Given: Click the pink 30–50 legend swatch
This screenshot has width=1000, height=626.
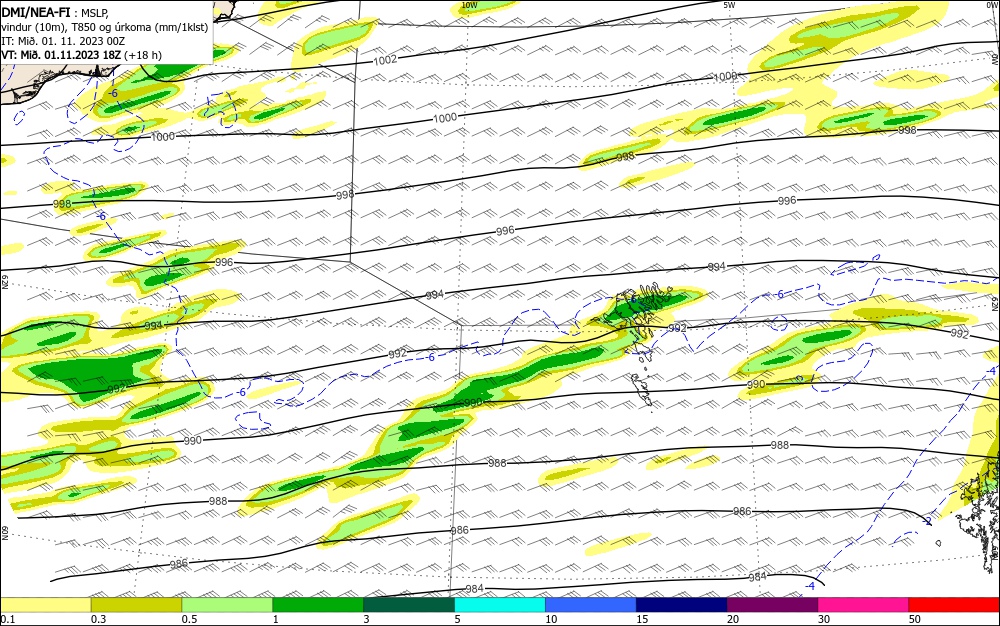Looking at the screenshot, I should pyautogui.click(x=864, y=605).
